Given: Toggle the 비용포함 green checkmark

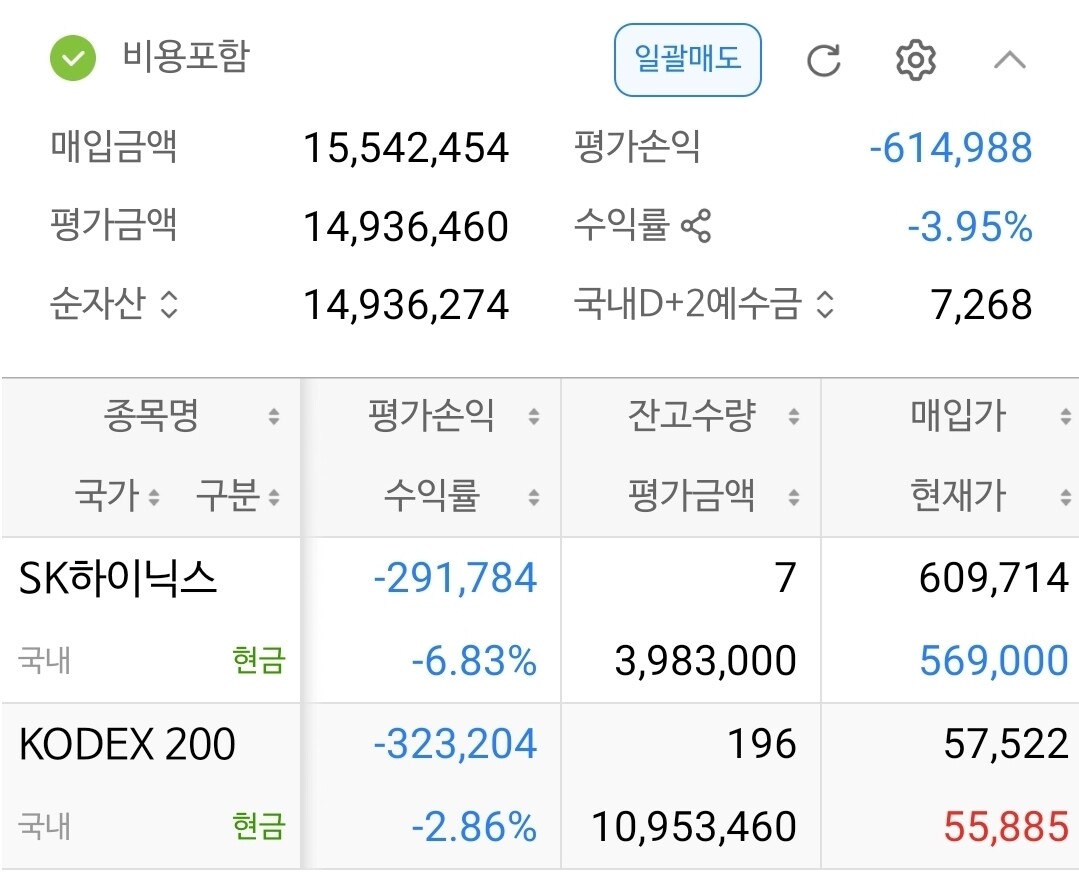Looking at the screenshot, I should point(73,58).
